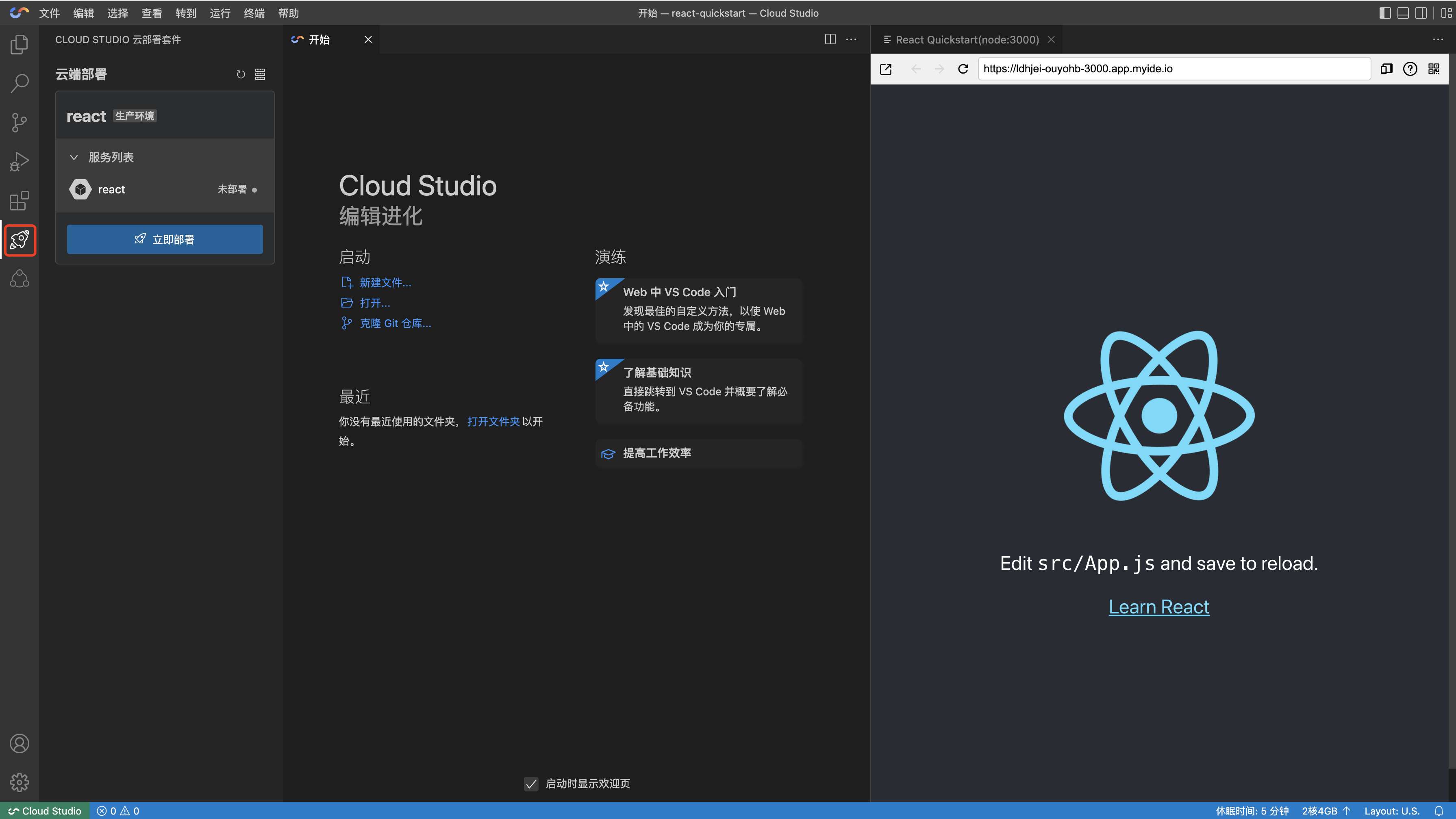Click 2核4GB spec status item

[x=1326, y=811]
